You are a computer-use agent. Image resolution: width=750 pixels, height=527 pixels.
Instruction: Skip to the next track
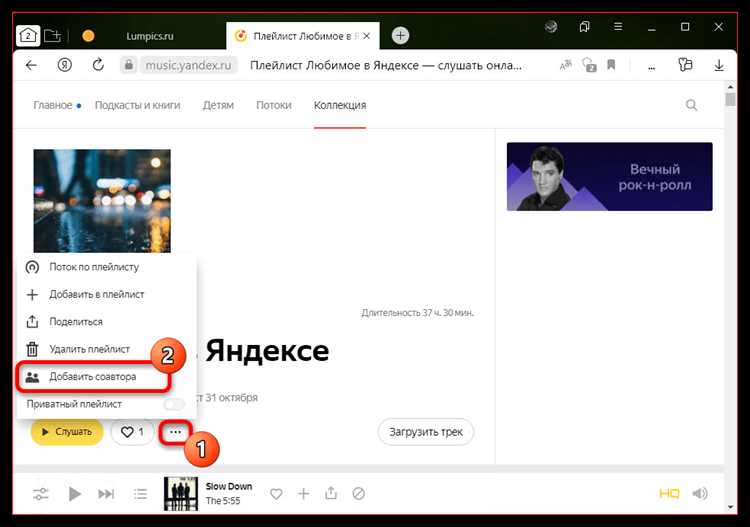point(106,494)
